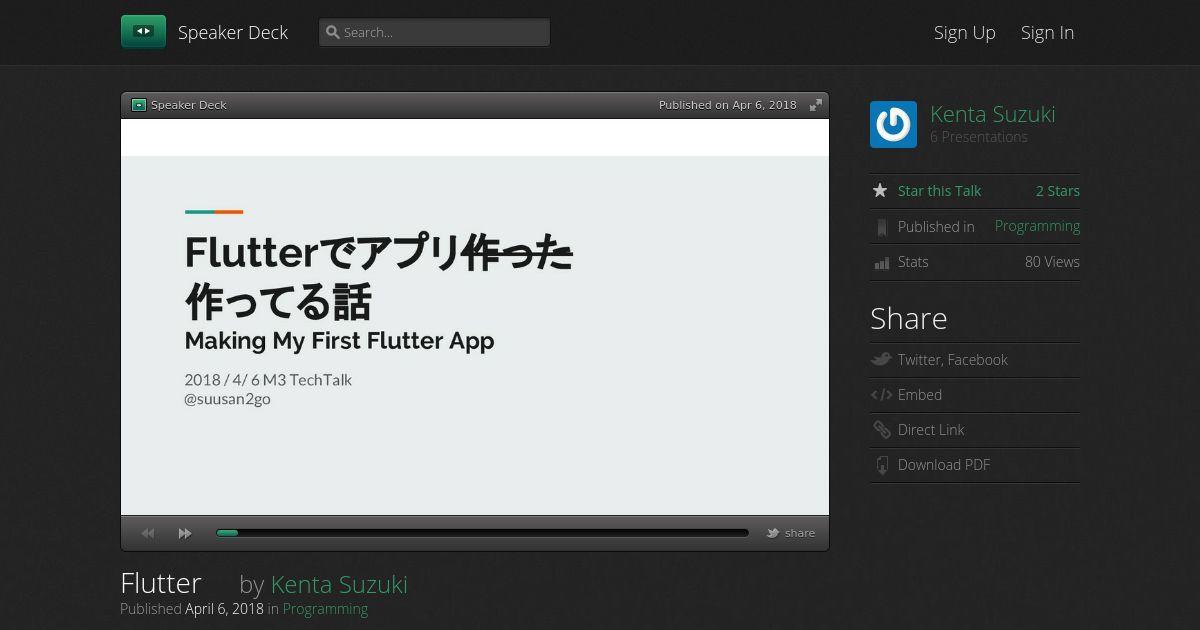This screenshot has width=1200, height=630.
Task: Open the Embed option
Action: click(920, 395)
